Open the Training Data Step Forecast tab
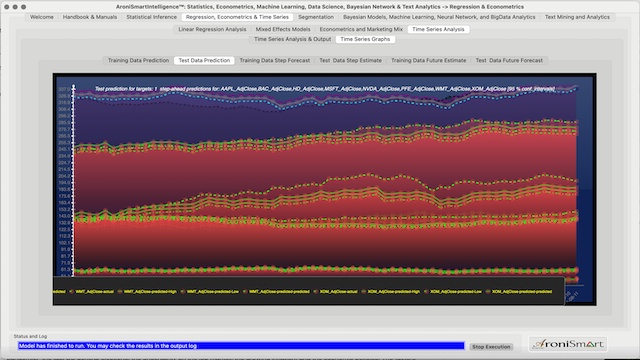This screenshot has height=360, width=640. 275,60
